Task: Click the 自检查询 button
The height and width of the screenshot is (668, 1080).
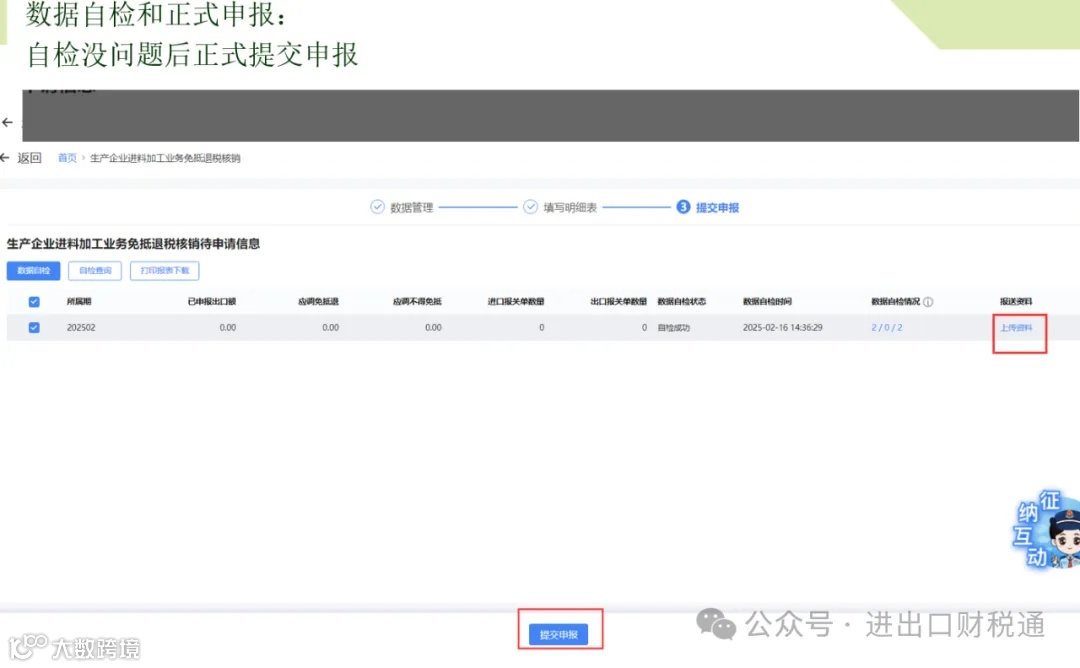Action: coord(95,271)
